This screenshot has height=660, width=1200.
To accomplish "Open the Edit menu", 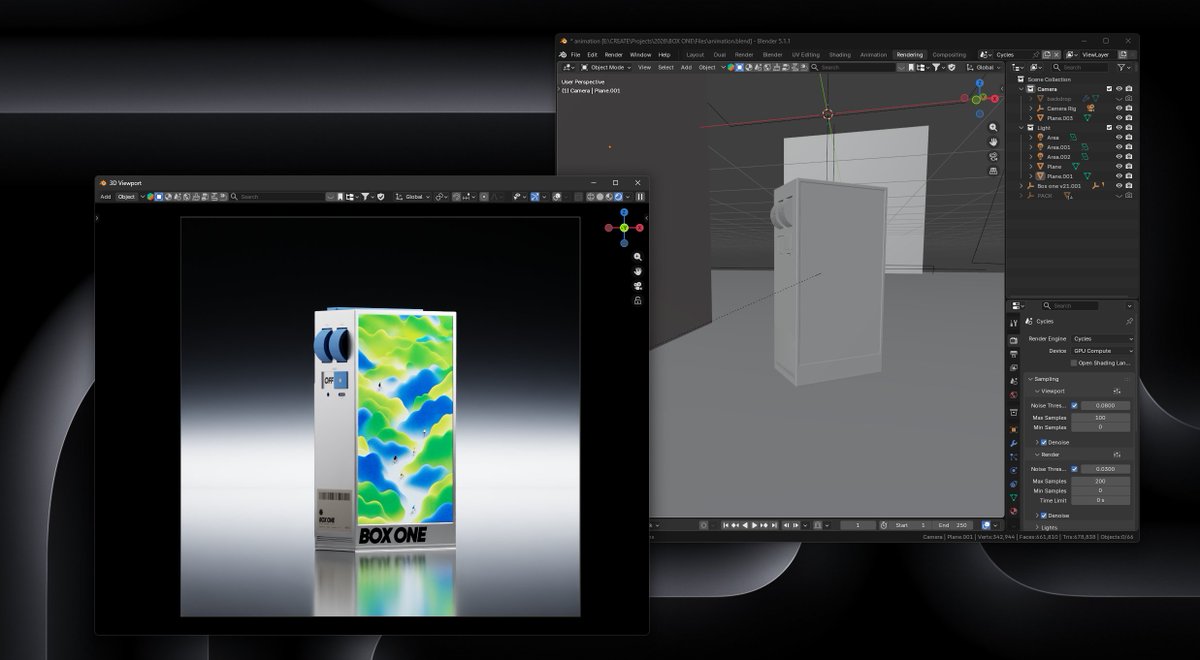I will (x=592, y=55).
